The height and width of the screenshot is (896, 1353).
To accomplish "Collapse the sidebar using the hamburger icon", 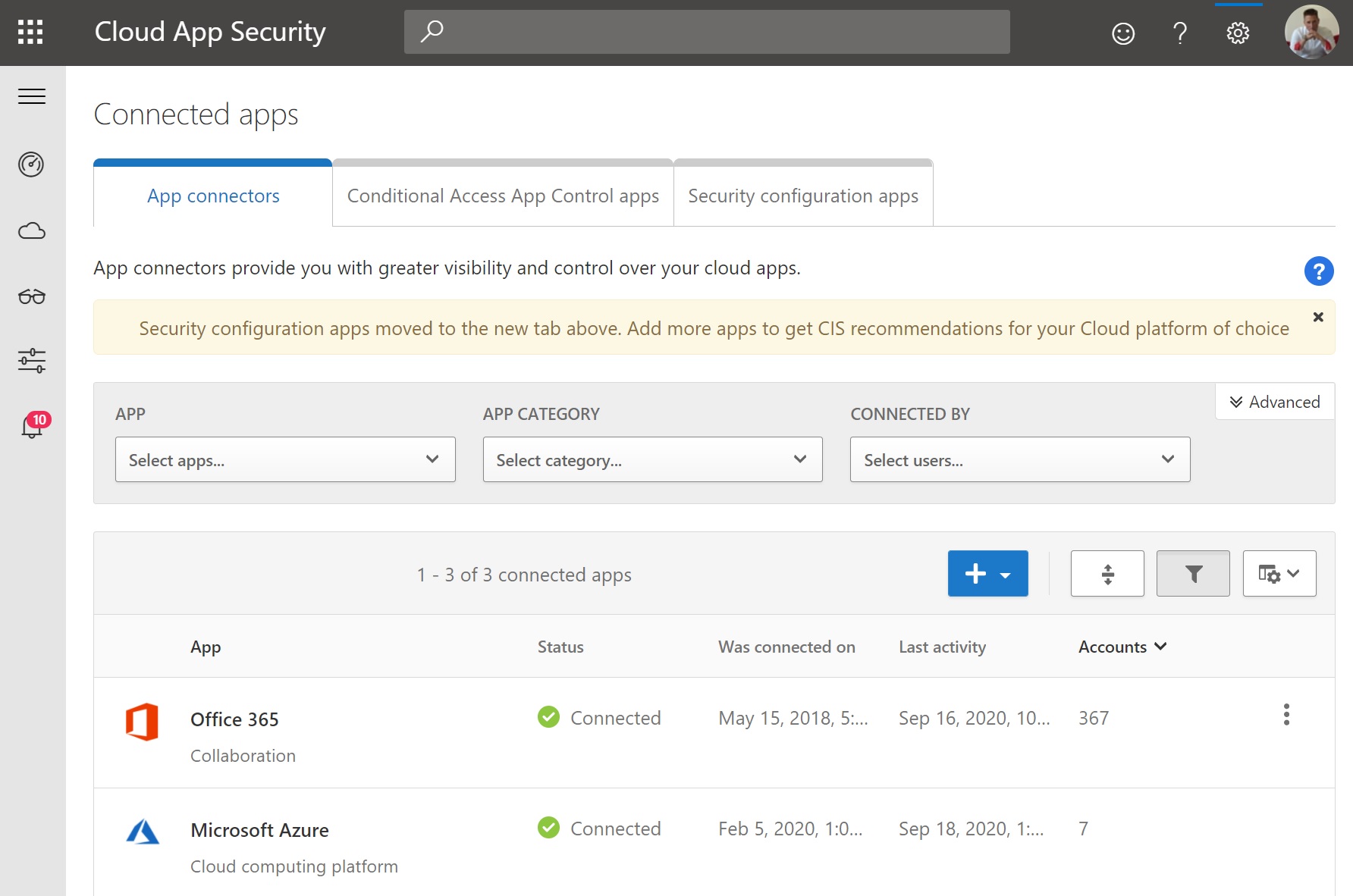I will (x=31, y=96).
